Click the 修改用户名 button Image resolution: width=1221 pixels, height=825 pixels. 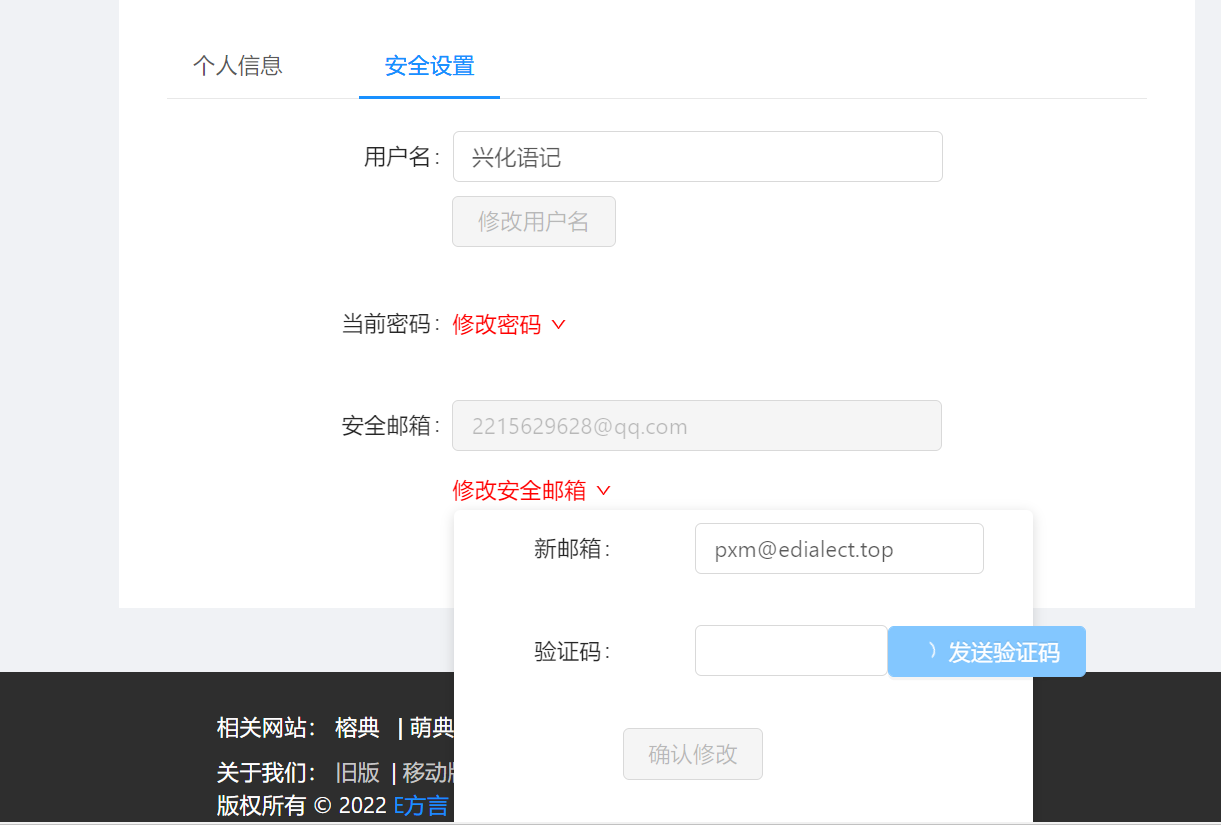(x=533, y=221)
